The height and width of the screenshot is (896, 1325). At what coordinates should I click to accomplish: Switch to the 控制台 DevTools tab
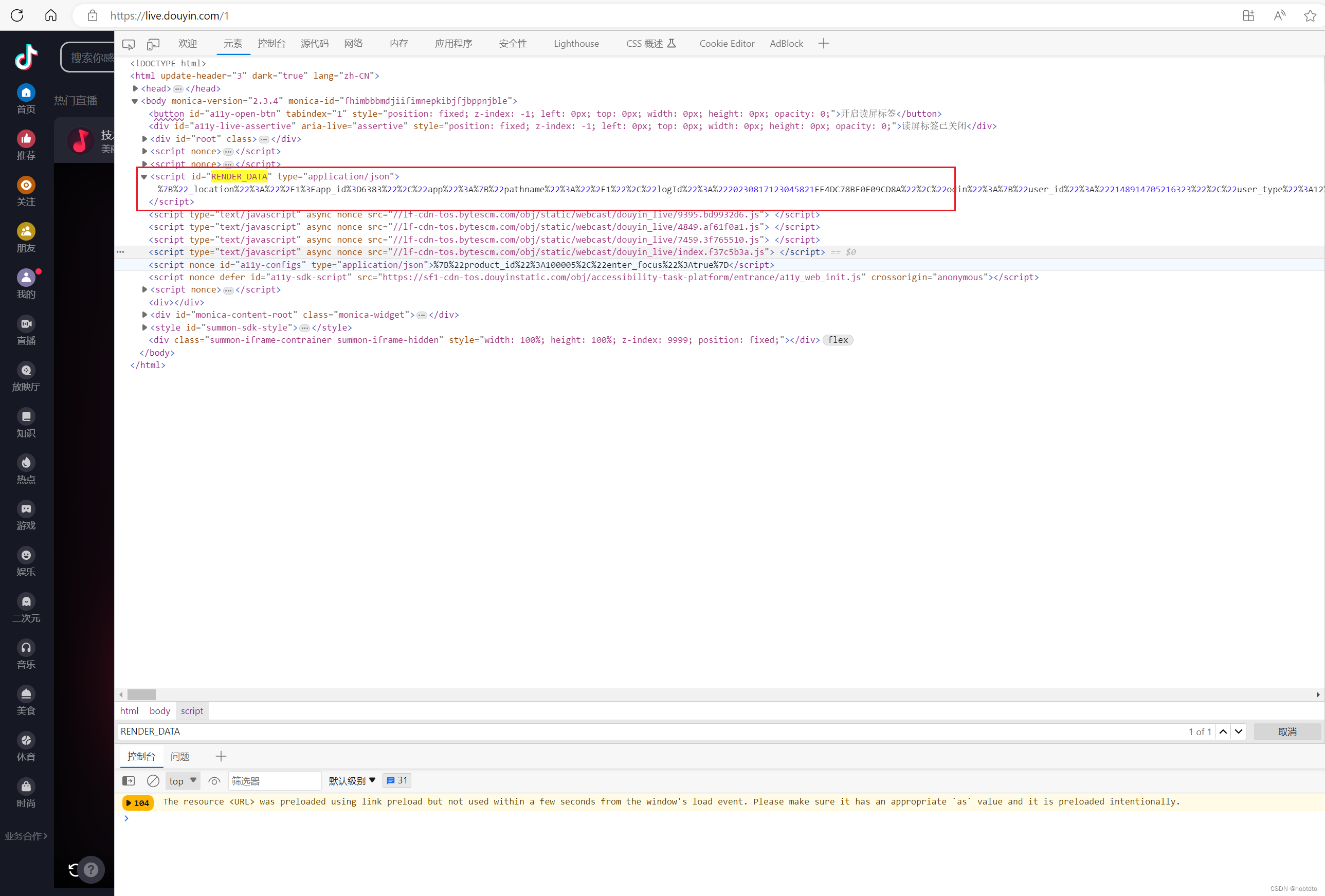271,43
